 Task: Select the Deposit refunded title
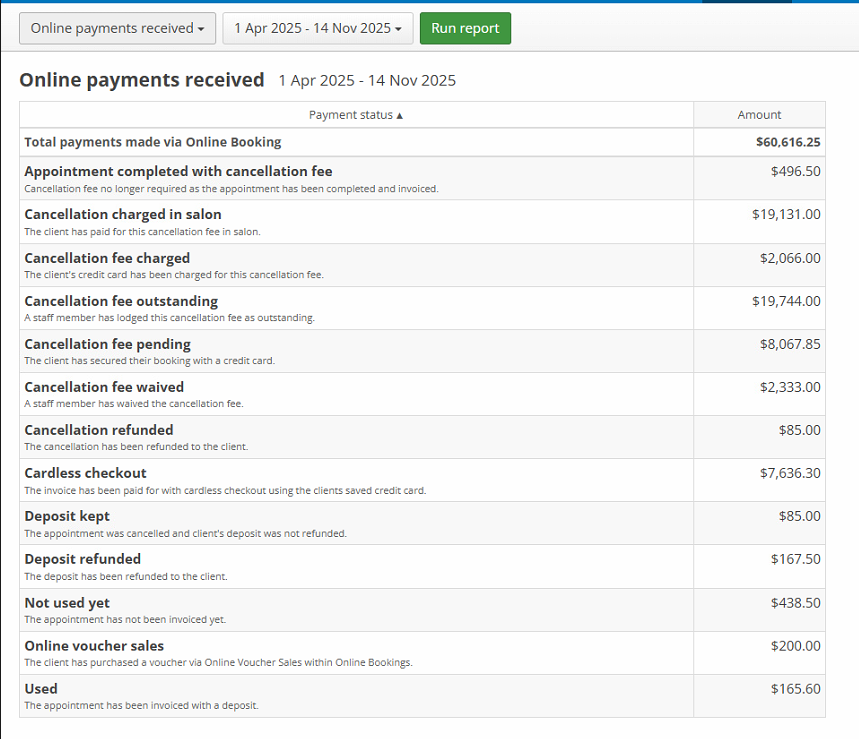click(x=83, y=559)
